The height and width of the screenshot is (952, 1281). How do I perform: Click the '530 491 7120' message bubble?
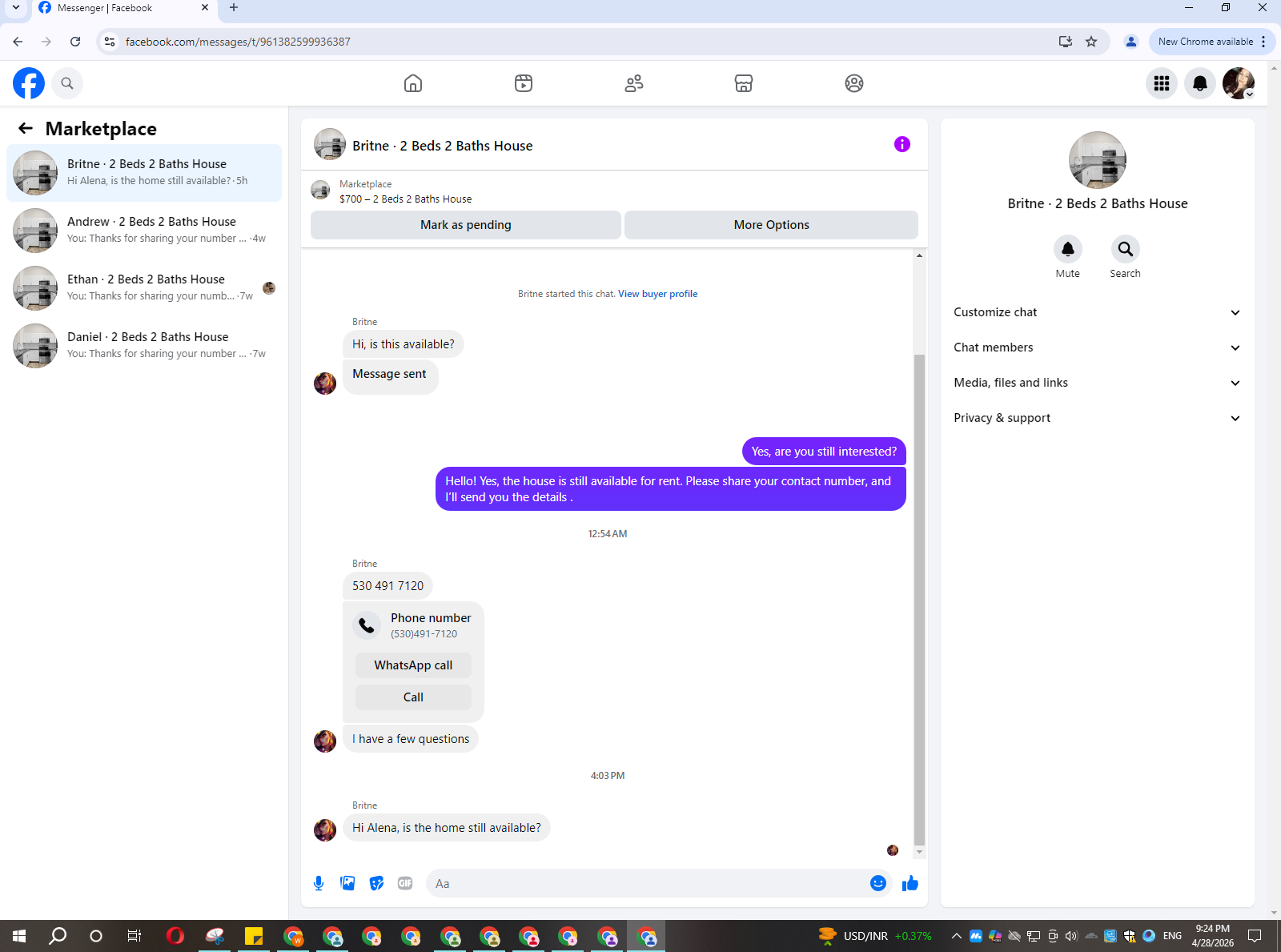point(388,586)
